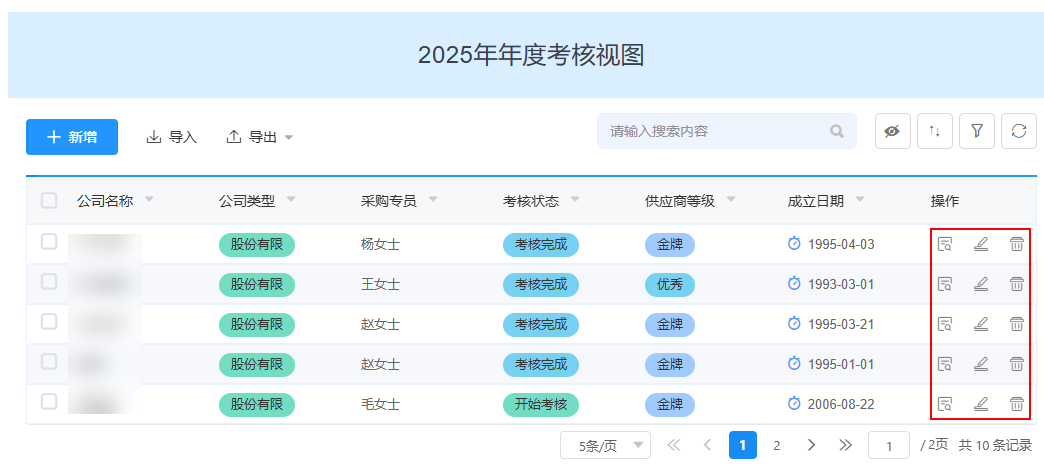Delete the 毛女士 row using the trash icon
This screenshot has width=1044, height=469.
click(x=1016, y=404)
